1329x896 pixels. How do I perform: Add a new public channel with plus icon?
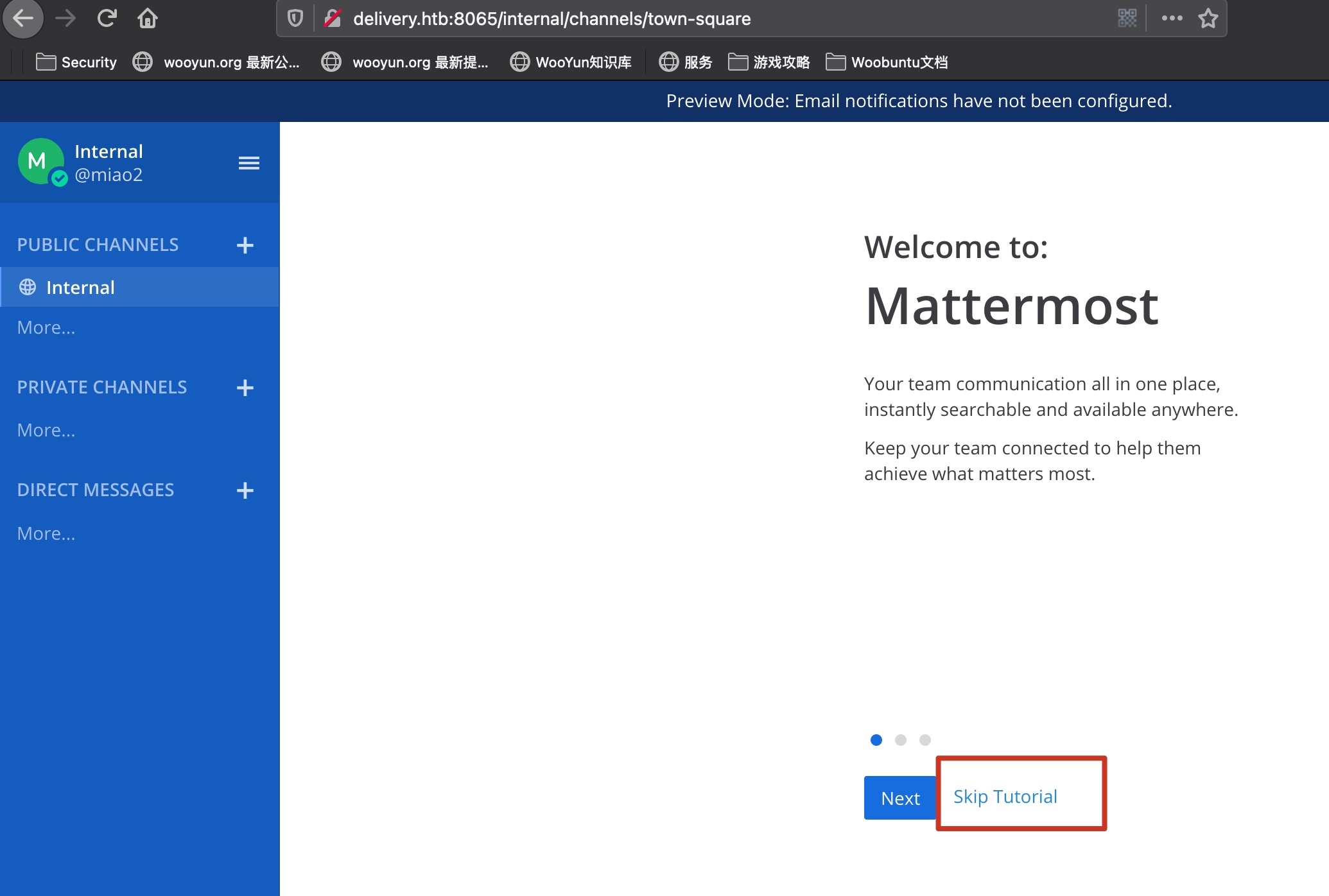(x=245, y=245)
